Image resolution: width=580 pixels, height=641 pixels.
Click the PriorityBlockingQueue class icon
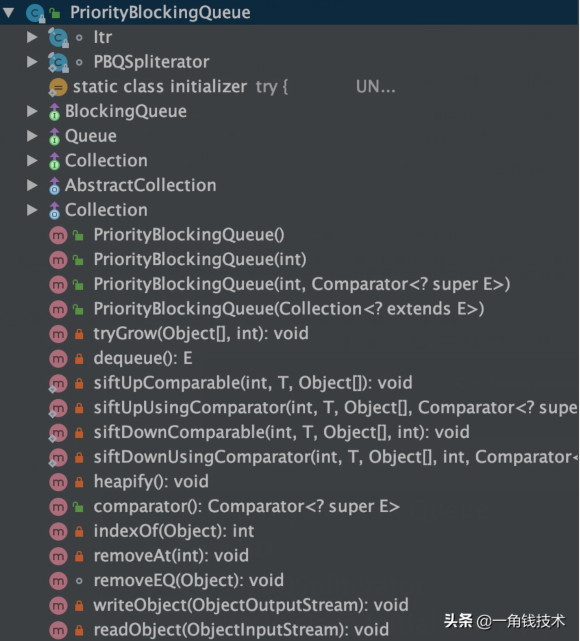click(35, 13)
